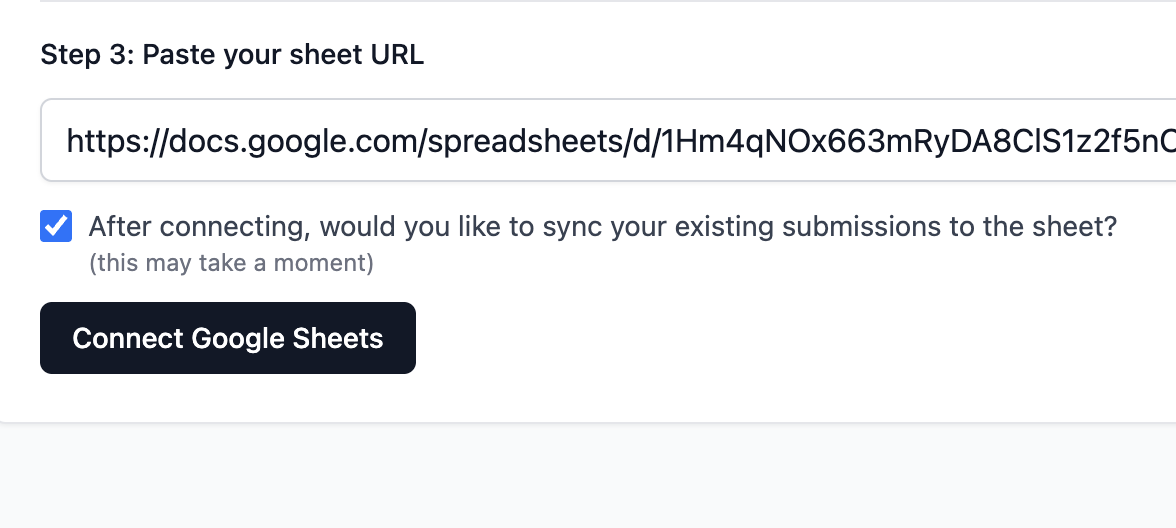
Task: Click the "After connecting, would you like" label
Action: (602, 227)
